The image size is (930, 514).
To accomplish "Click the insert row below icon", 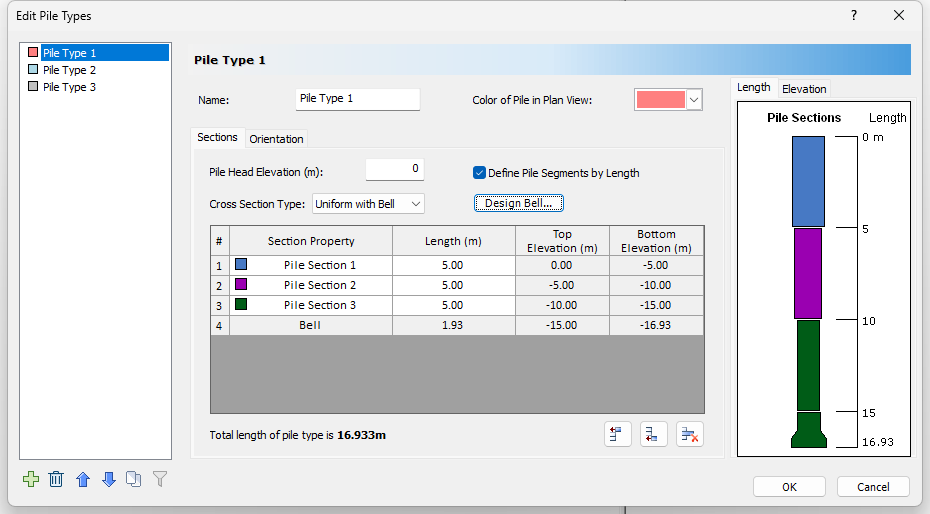I will pyautogui.click(x=654, y=434).
